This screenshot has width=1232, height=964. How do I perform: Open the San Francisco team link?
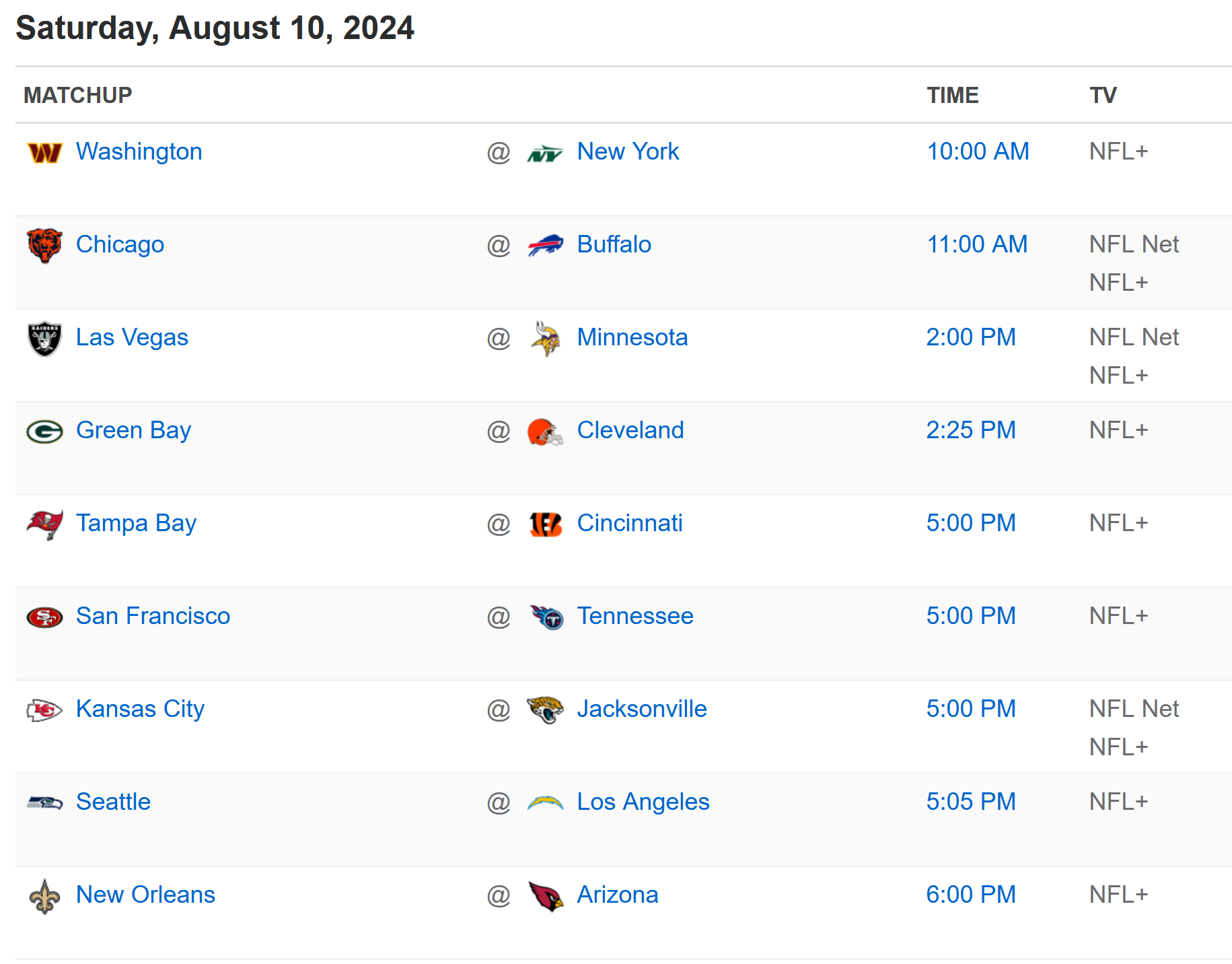153,616
